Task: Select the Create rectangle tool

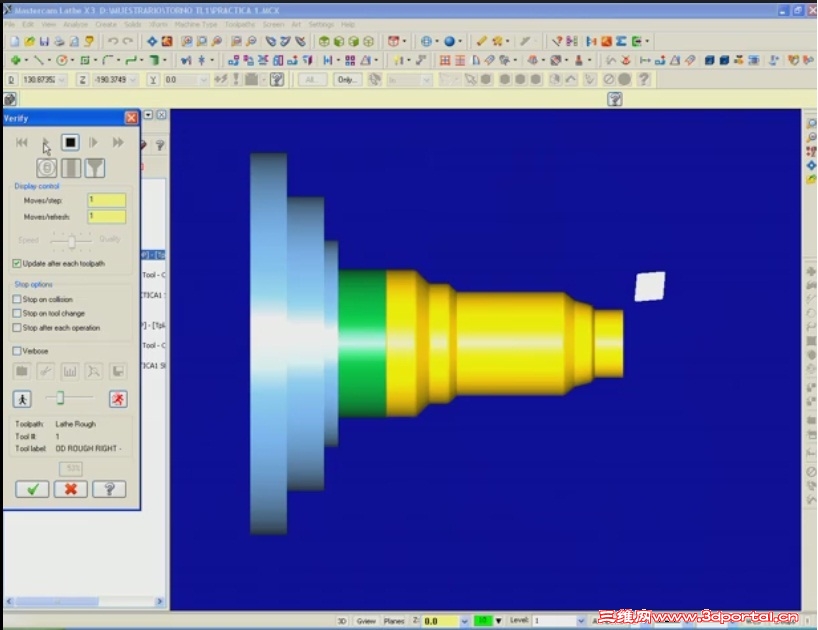Action: click(x=85, y=60)
